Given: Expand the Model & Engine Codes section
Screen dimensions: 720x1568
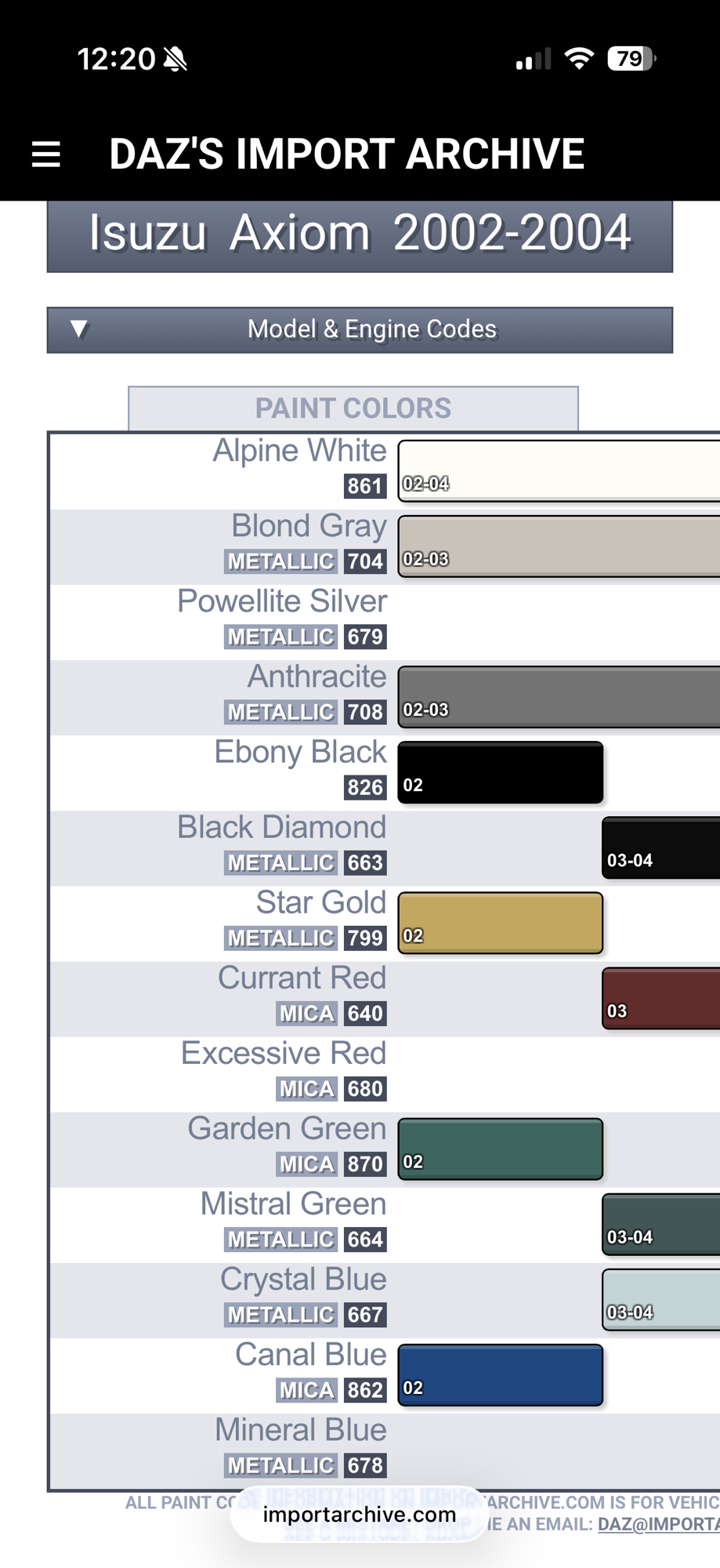Looking at the screenshot, I should coord(371,329).
